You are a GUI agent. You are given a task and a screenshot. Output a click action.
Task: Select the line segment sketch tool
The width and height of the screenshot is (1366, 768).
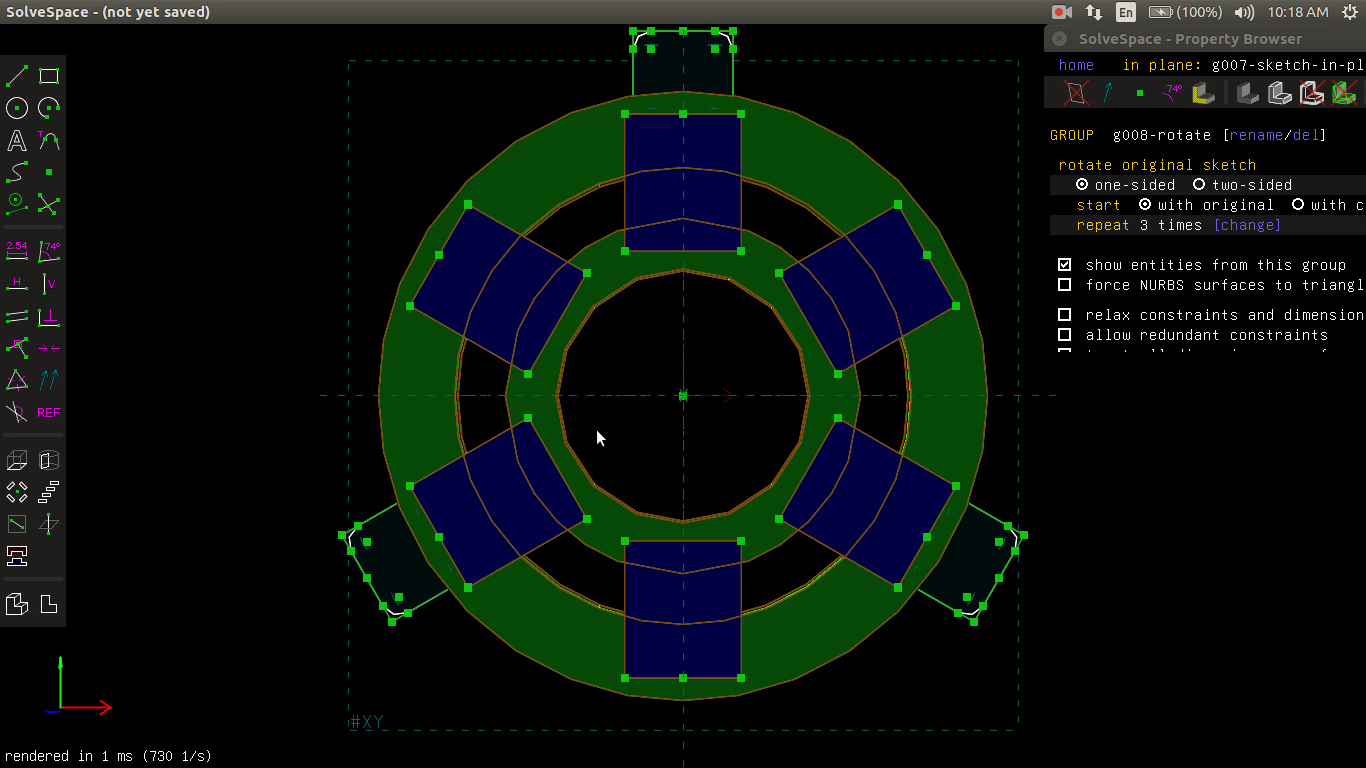(x=17, y=76)
